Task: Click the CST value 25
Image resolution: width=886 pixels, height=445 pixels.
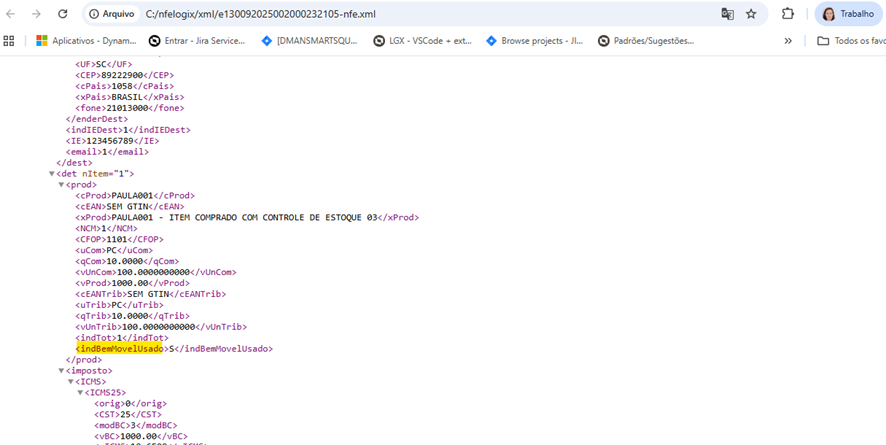Action: [x=124, y=415]
